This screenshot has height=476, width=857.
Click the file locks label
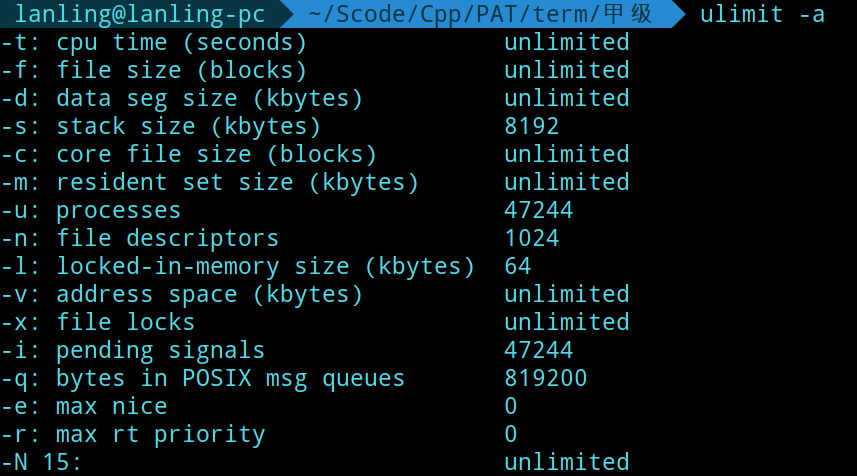point(125,322)
